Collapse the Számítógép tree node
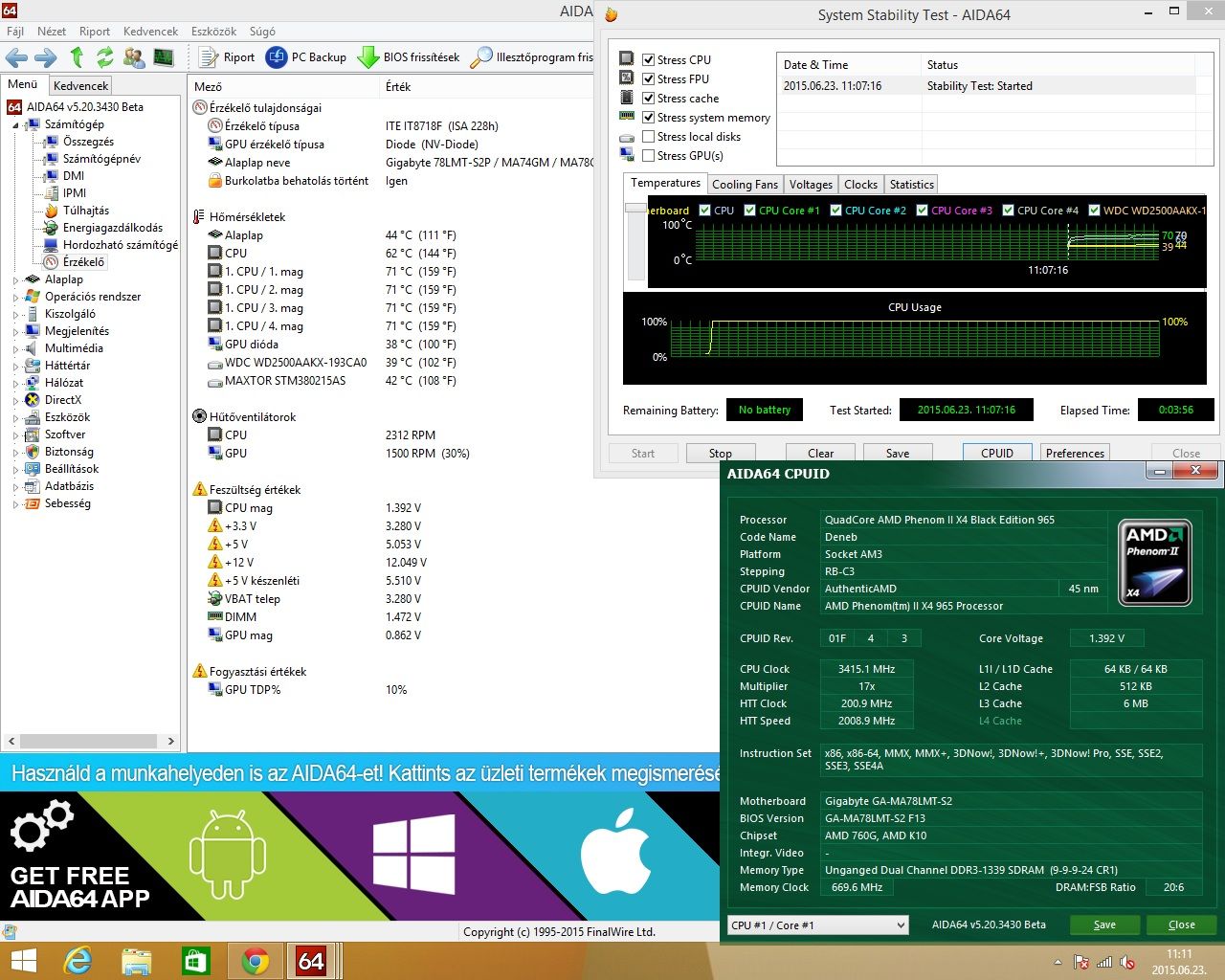 coord(15,124)
